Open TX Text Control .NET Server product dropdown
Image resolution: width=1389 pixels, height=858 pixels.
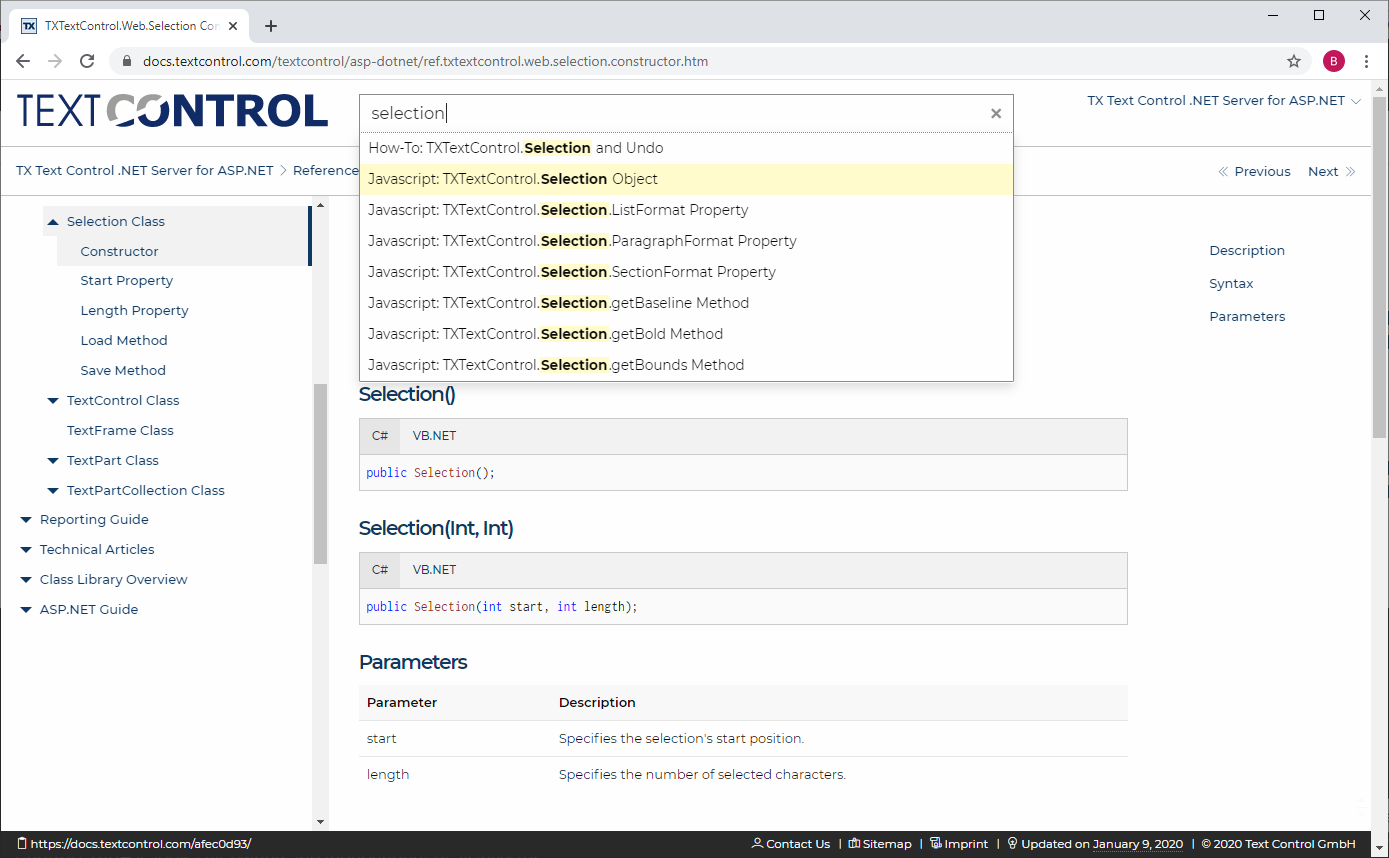pos(1224,101)
